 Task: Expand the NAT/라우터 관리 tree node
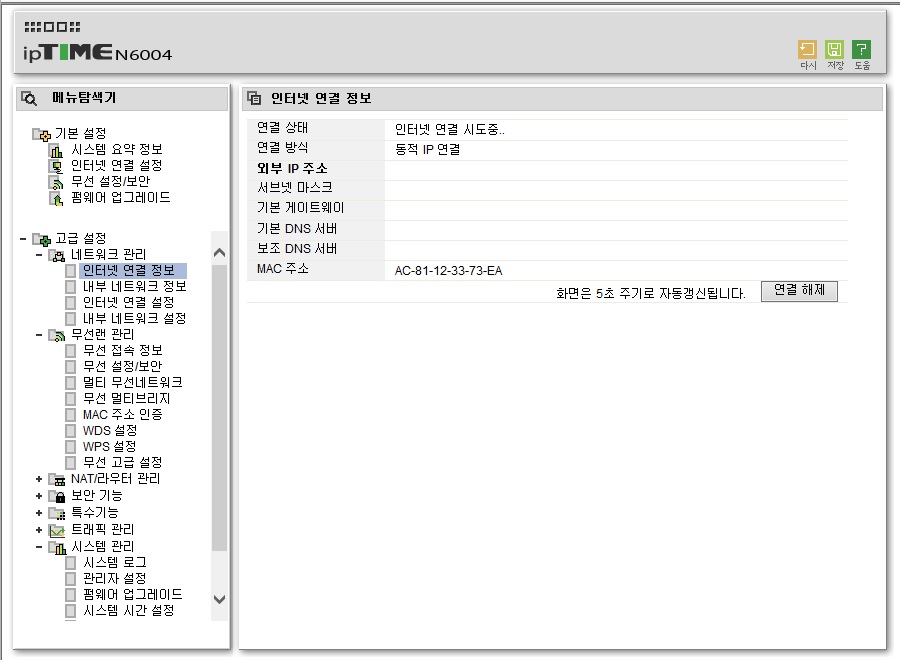pyautogui.click(x=39, y=479)
